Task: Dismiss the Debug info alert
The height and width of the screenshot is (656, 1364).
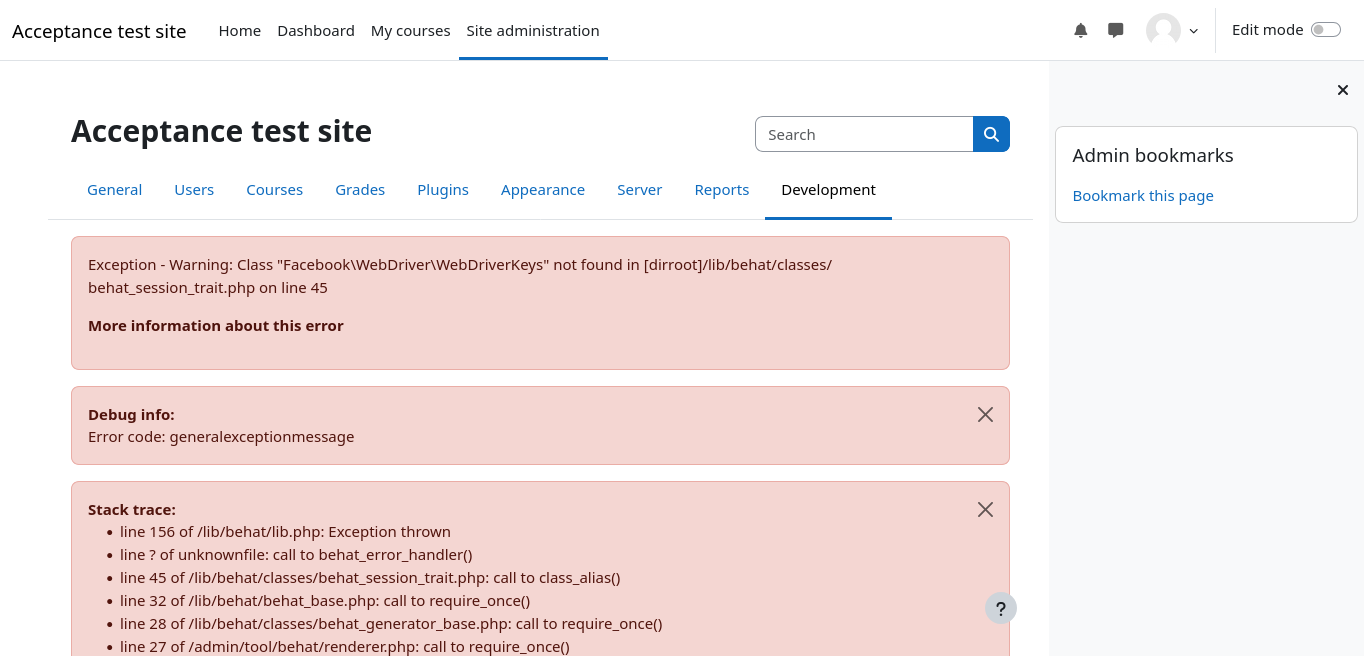Action: click(985, 414)
